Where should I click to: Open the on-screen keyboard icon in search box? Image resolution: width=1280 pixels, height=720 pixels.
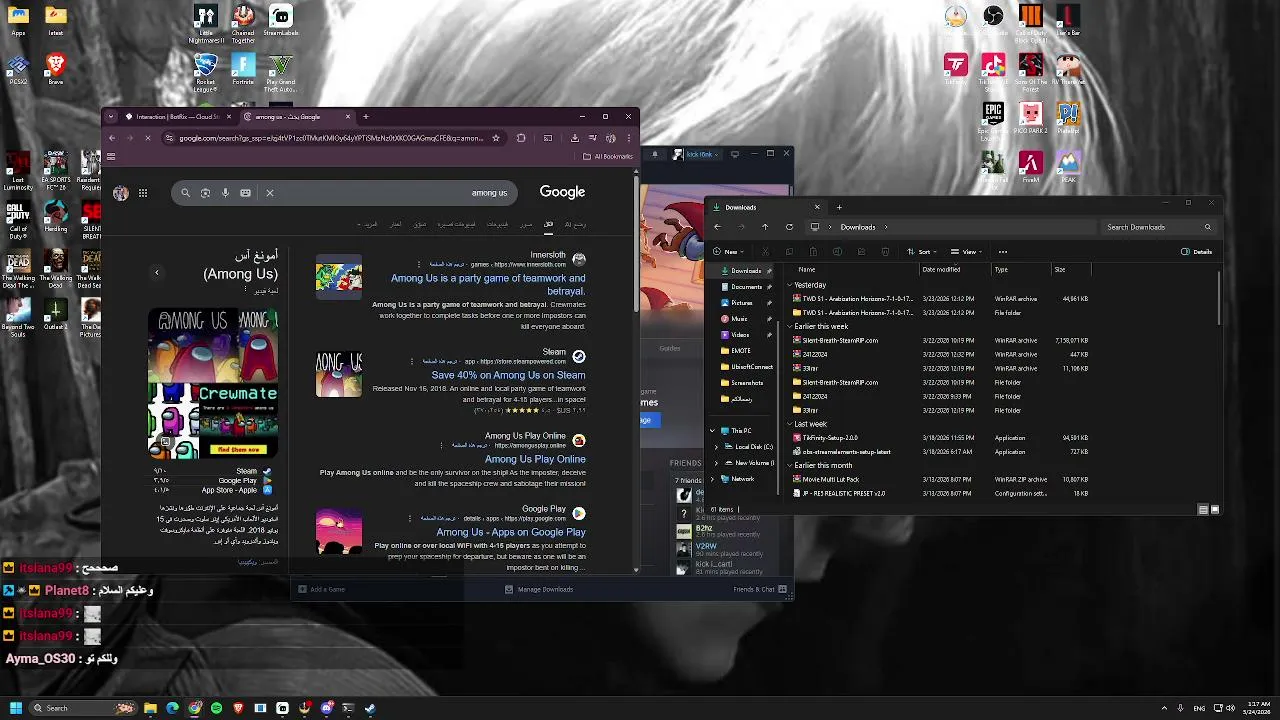245,193
